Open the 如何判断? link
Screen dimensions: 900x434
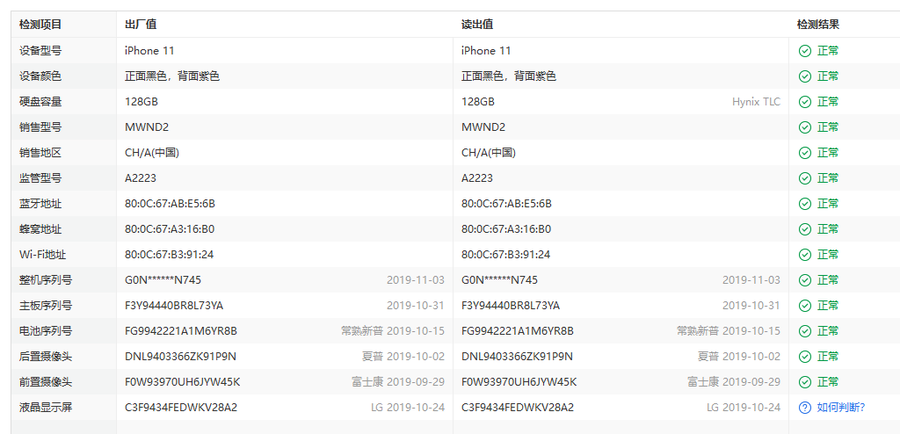point(841,408)
